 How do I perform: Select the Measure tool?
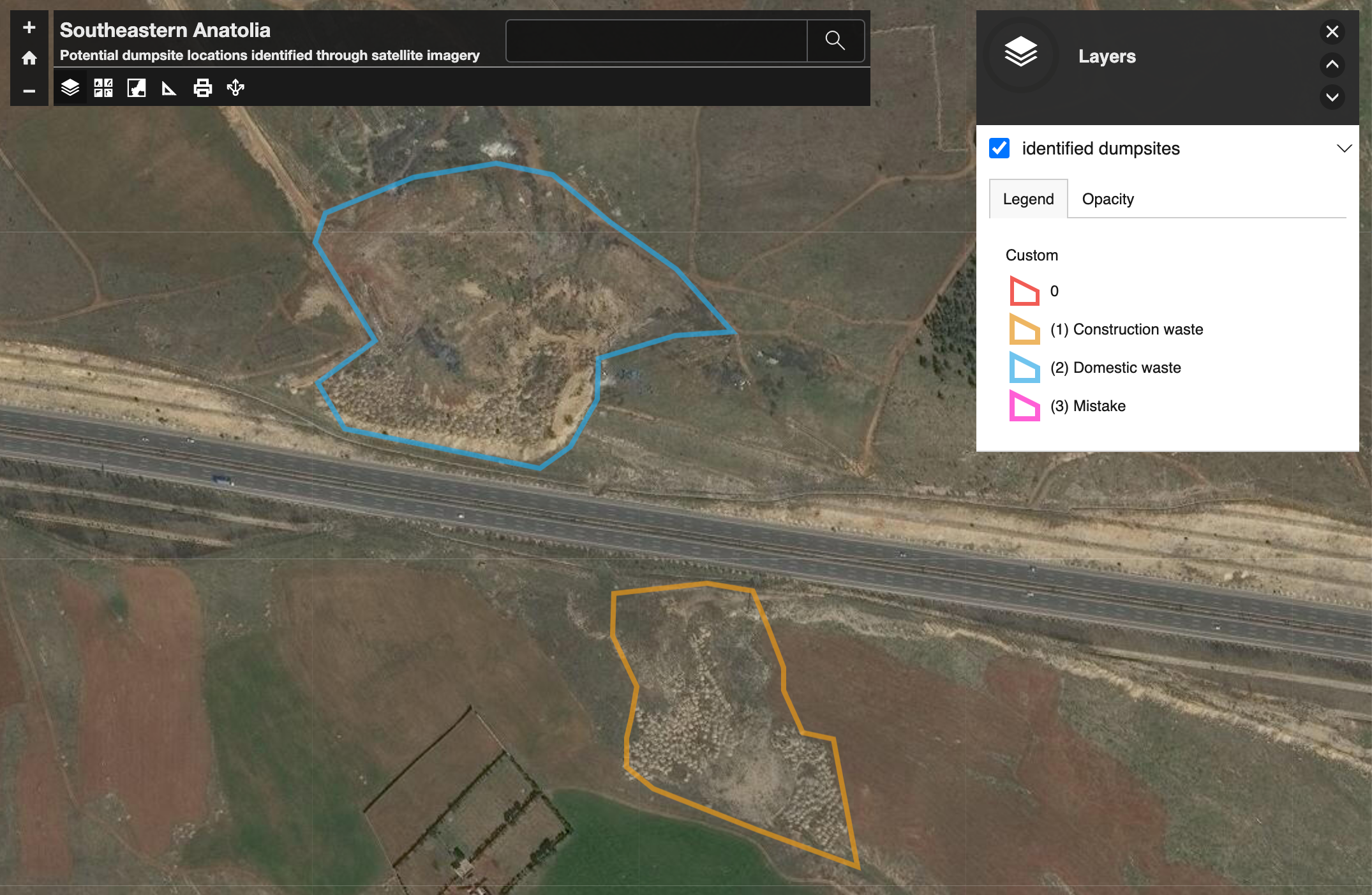click(x=169, y=87)
